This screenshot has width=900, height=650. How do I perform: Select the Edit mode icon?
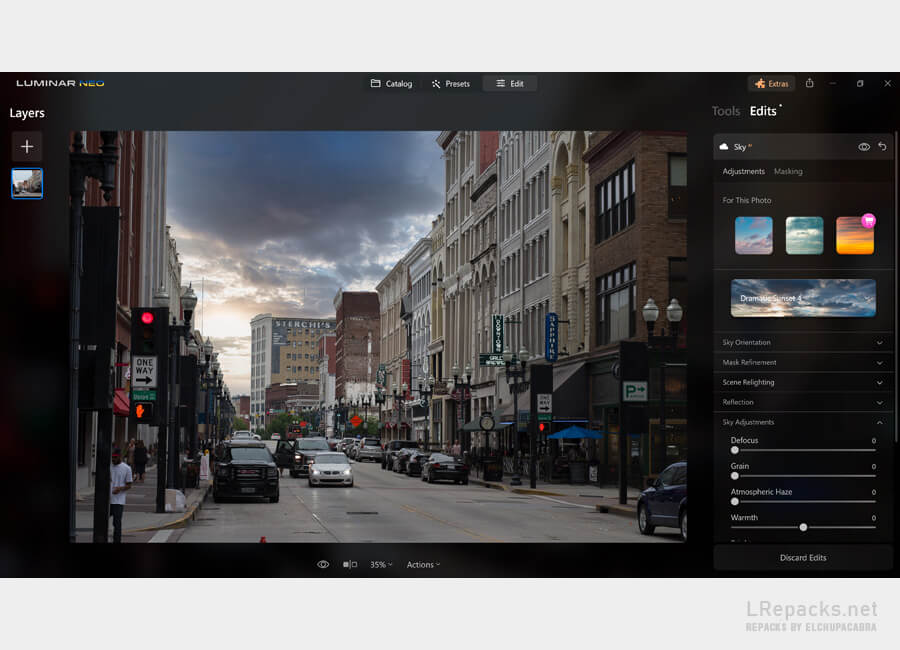pyautogui.click(x=510, y=83)
